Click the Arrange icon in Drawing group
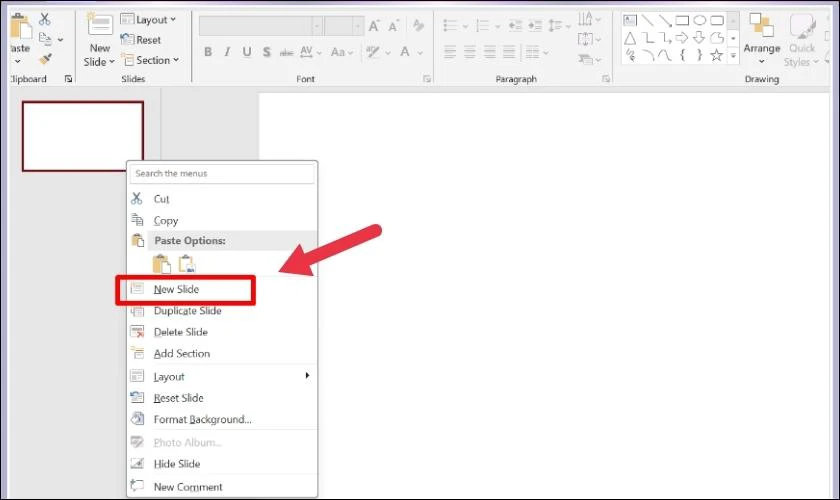The image size is (840, 500). point(761,25)
